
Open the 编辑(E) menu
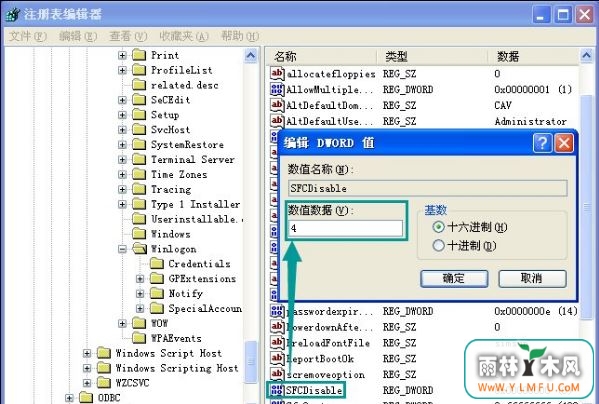[x=78, y=36]
